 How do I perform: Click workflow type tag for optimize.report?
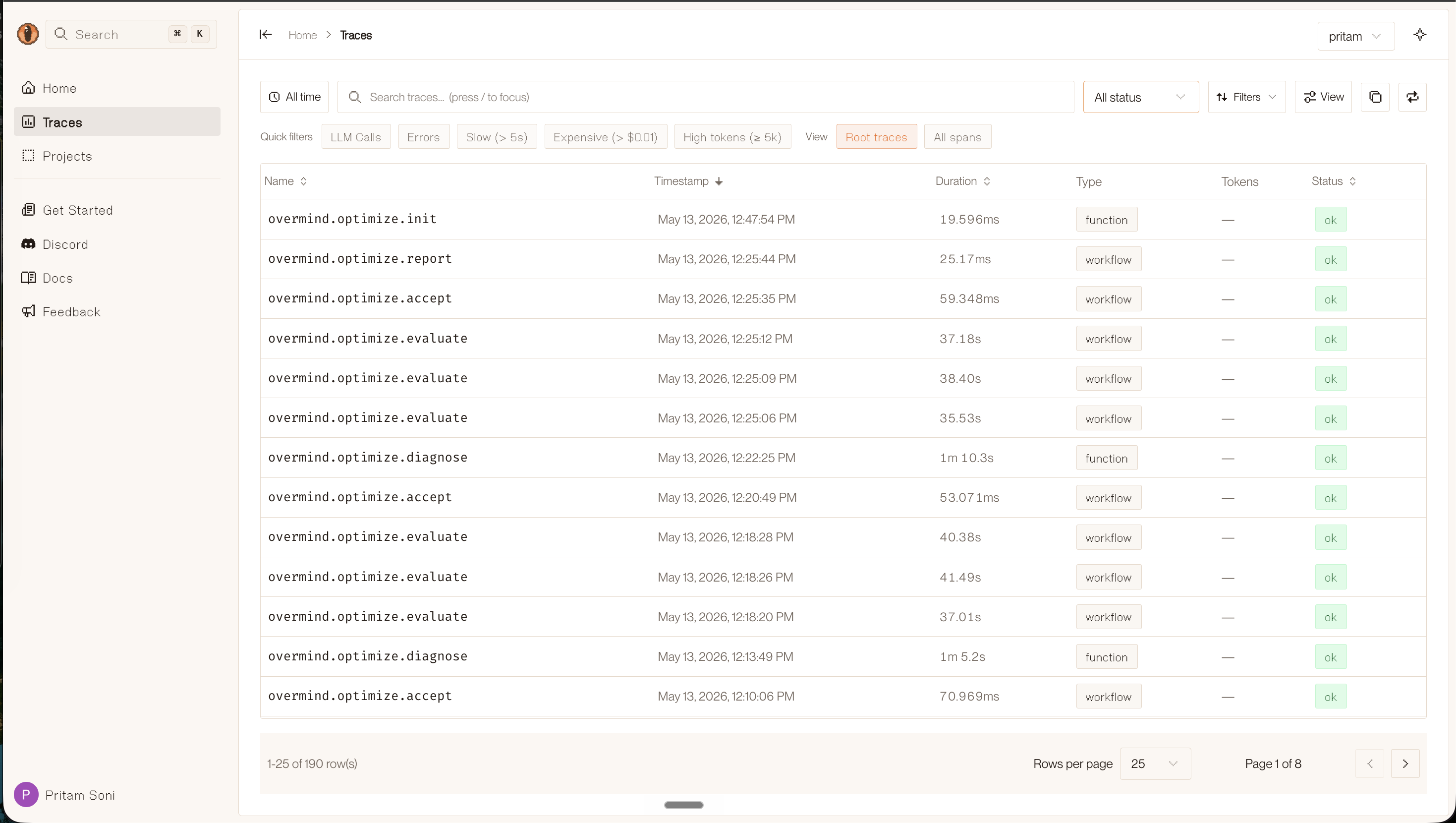(x=1109, y=260)
